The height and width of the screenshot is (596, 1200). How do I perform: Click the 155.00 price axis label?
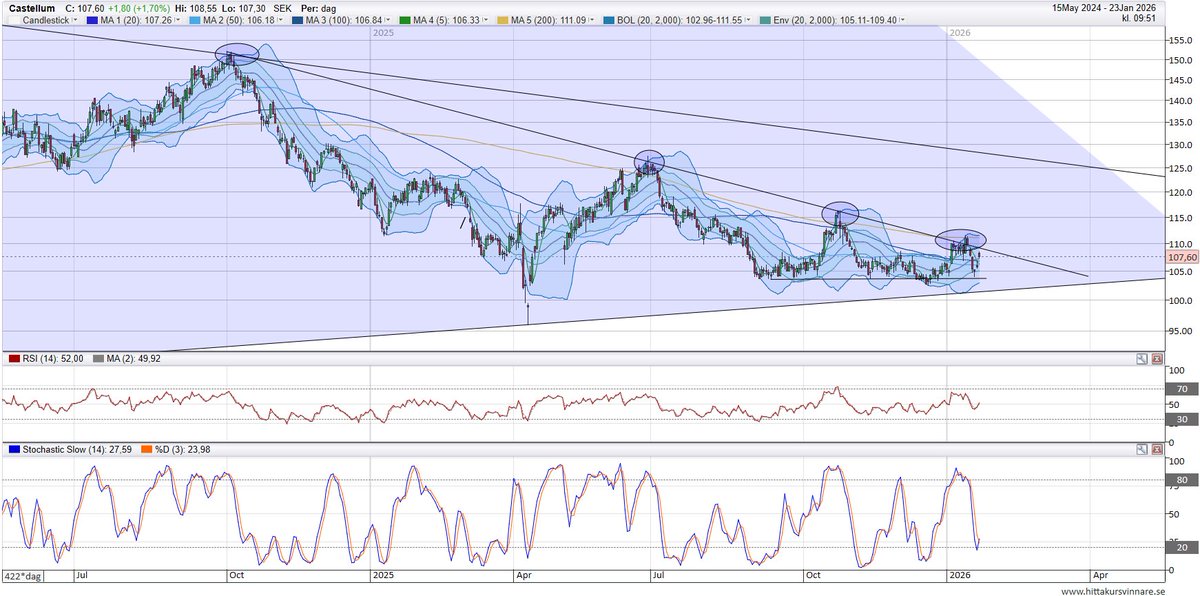pos(1181,39)
